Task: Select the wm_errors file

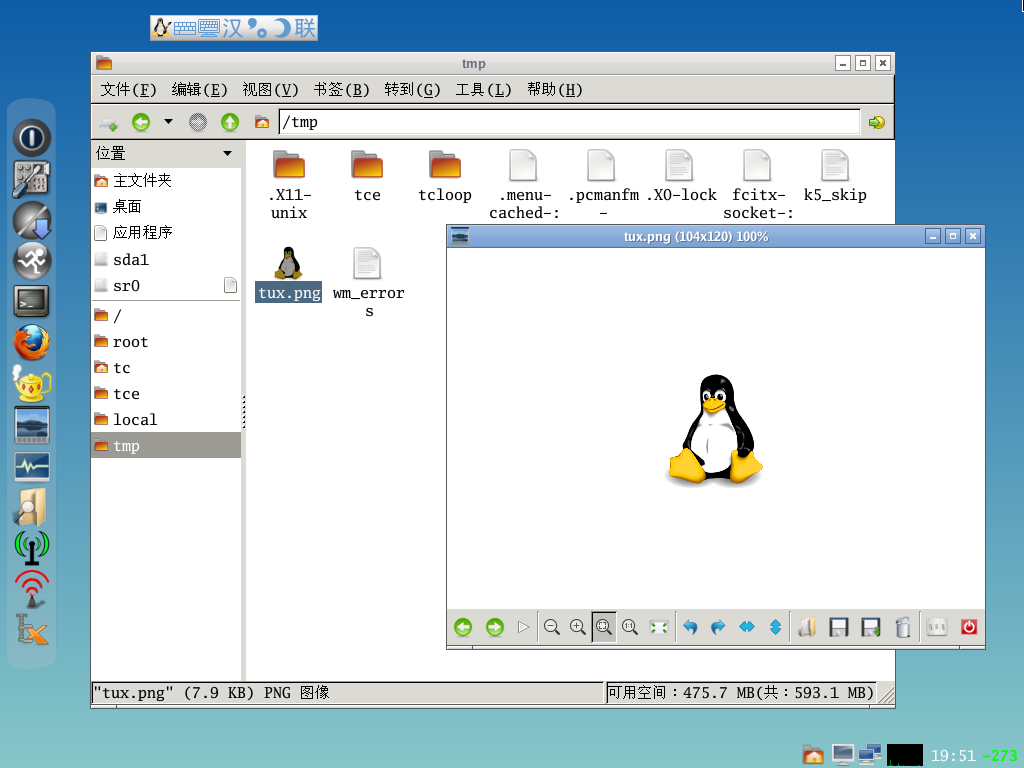Action: tap(368, 283)
